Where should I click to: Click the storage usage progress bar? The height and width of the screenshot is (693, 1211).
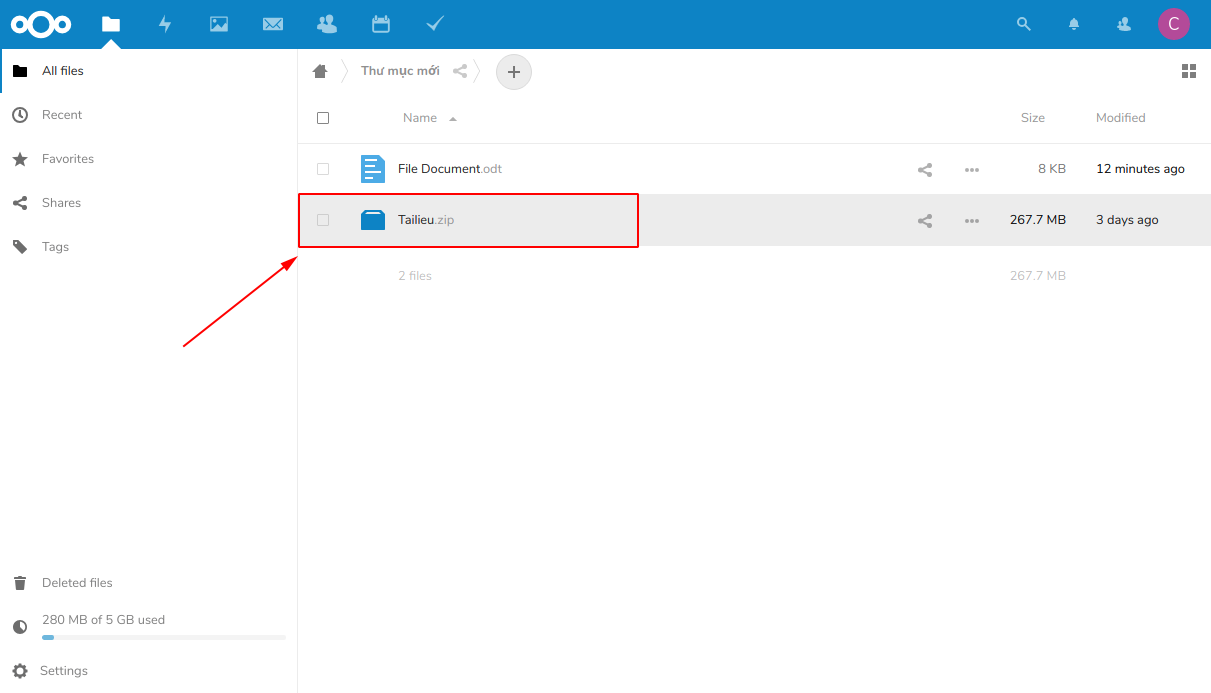point(164,637)
